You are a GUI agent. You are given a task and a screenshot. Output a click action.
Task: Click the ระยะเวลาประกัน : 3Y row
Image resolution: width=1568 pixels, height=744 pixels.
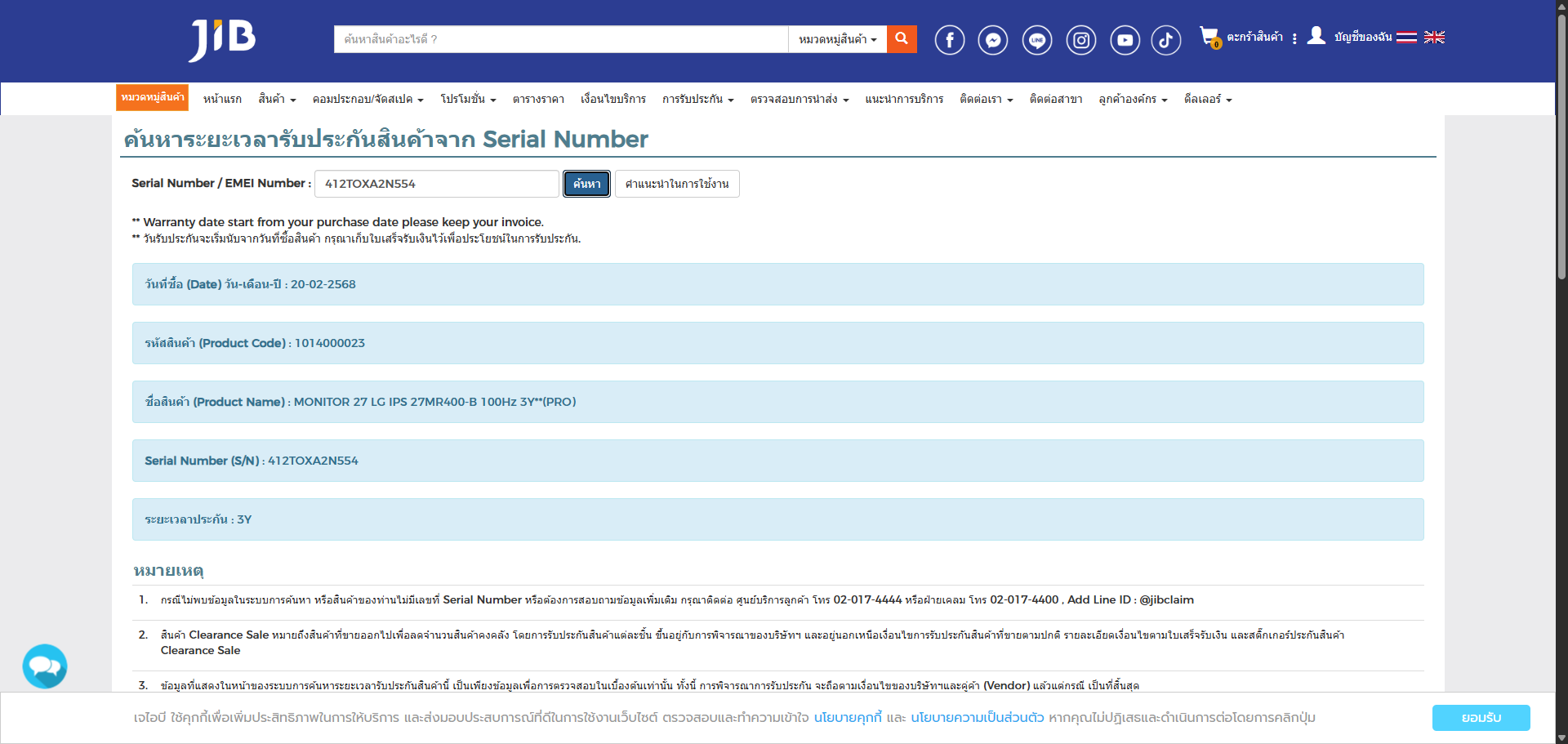(777, 519)
